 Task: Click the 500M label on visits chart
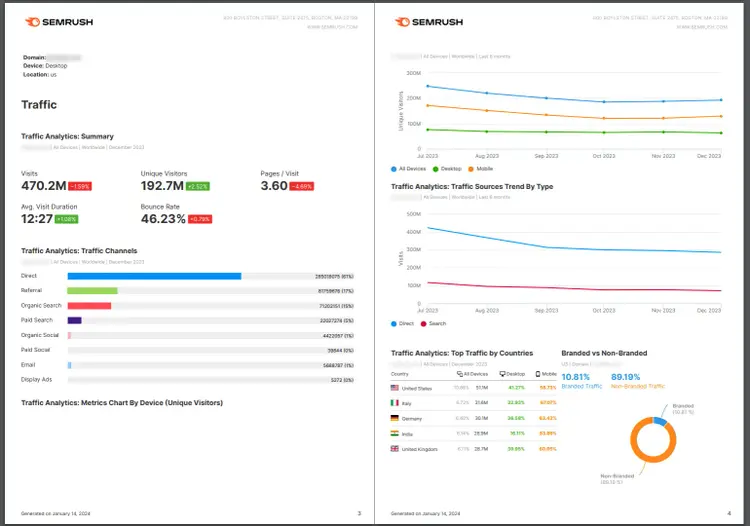414,214
